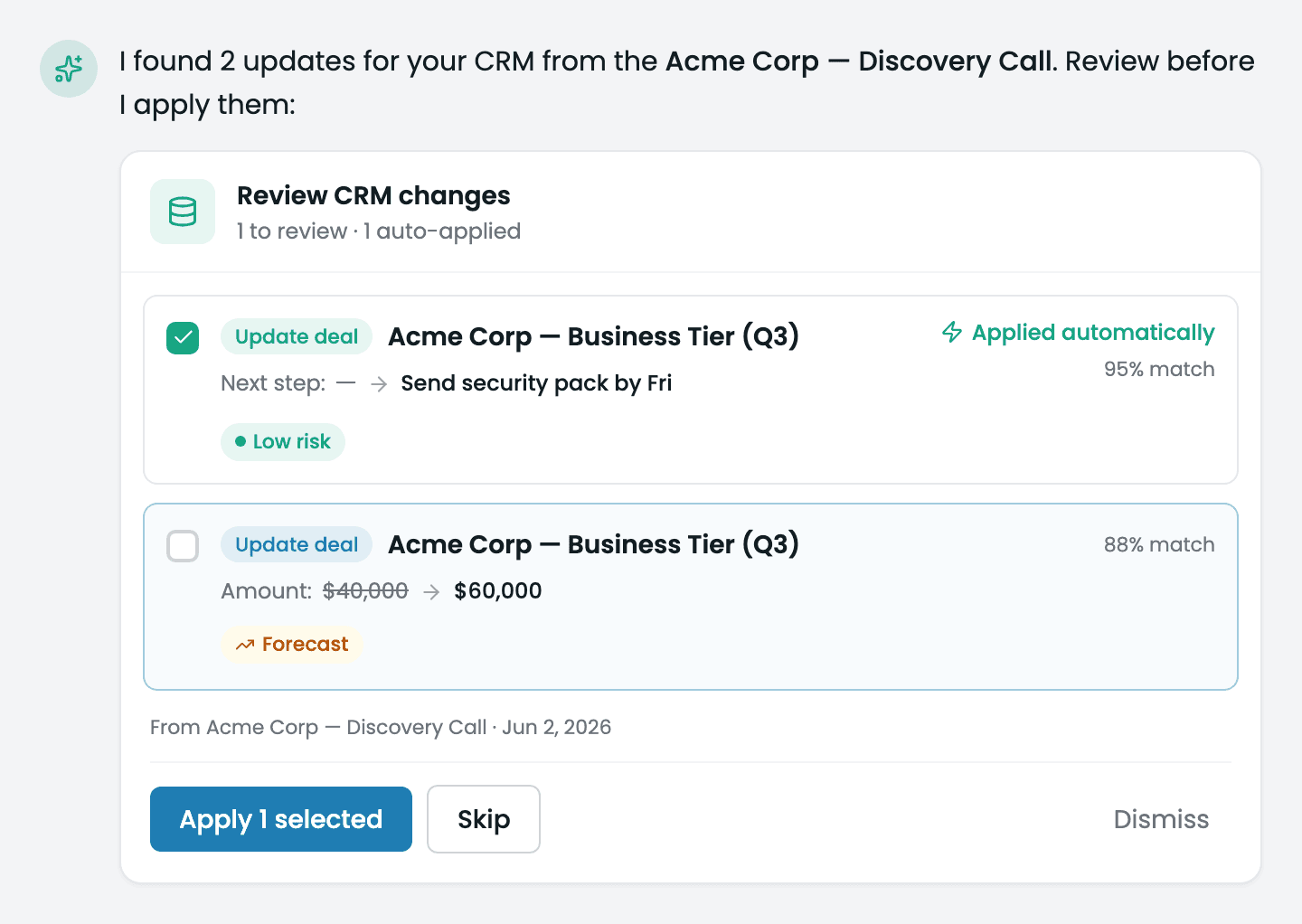Click deal title in the 88% match card

[593, 545]
